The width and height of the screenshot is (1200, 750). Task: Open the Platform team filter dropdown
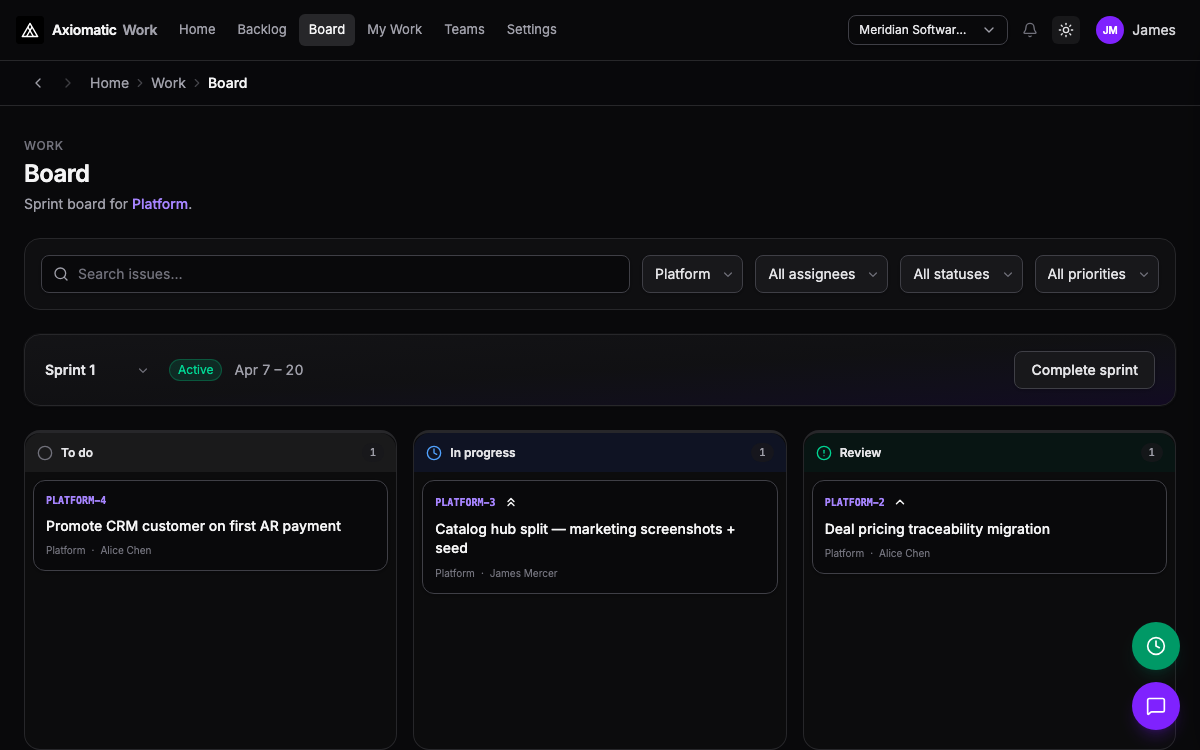[x=692, y=274]
